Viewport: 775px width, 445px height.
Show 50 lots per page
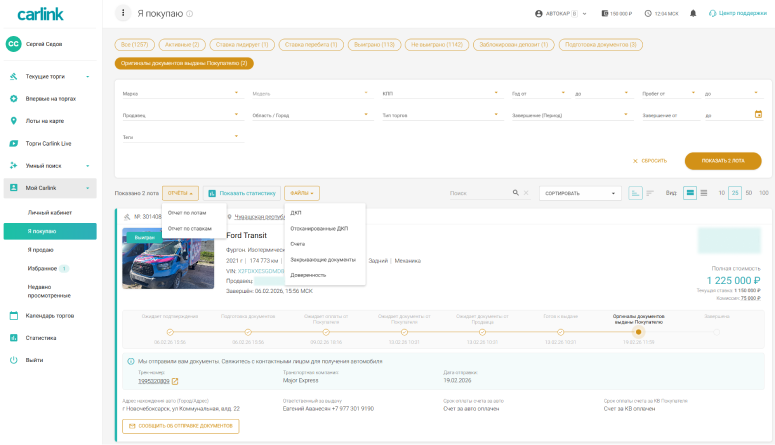(748, 192)
